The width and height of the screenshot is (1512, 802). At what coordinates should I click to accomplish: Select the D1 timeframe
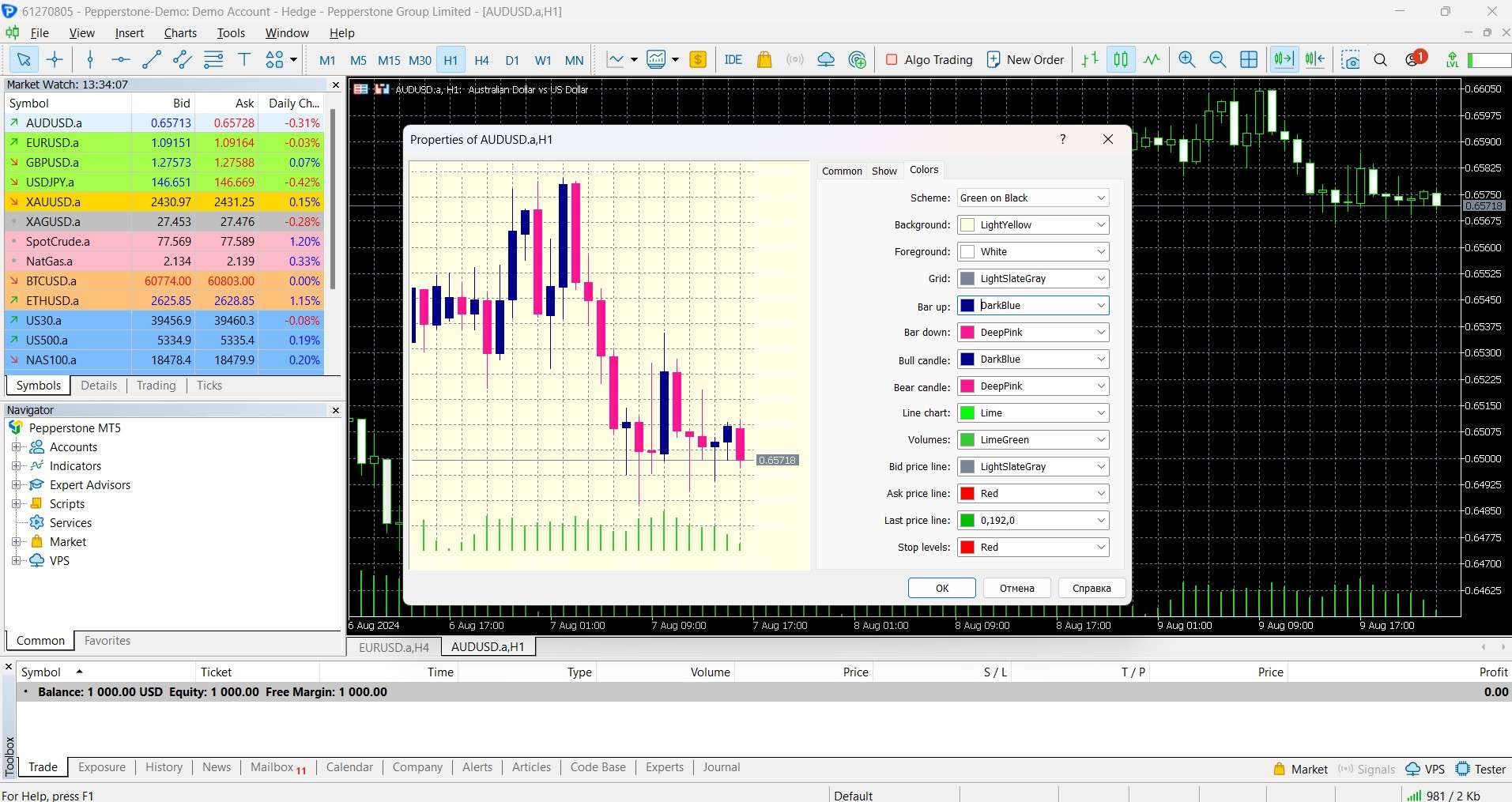click(512, 60)
